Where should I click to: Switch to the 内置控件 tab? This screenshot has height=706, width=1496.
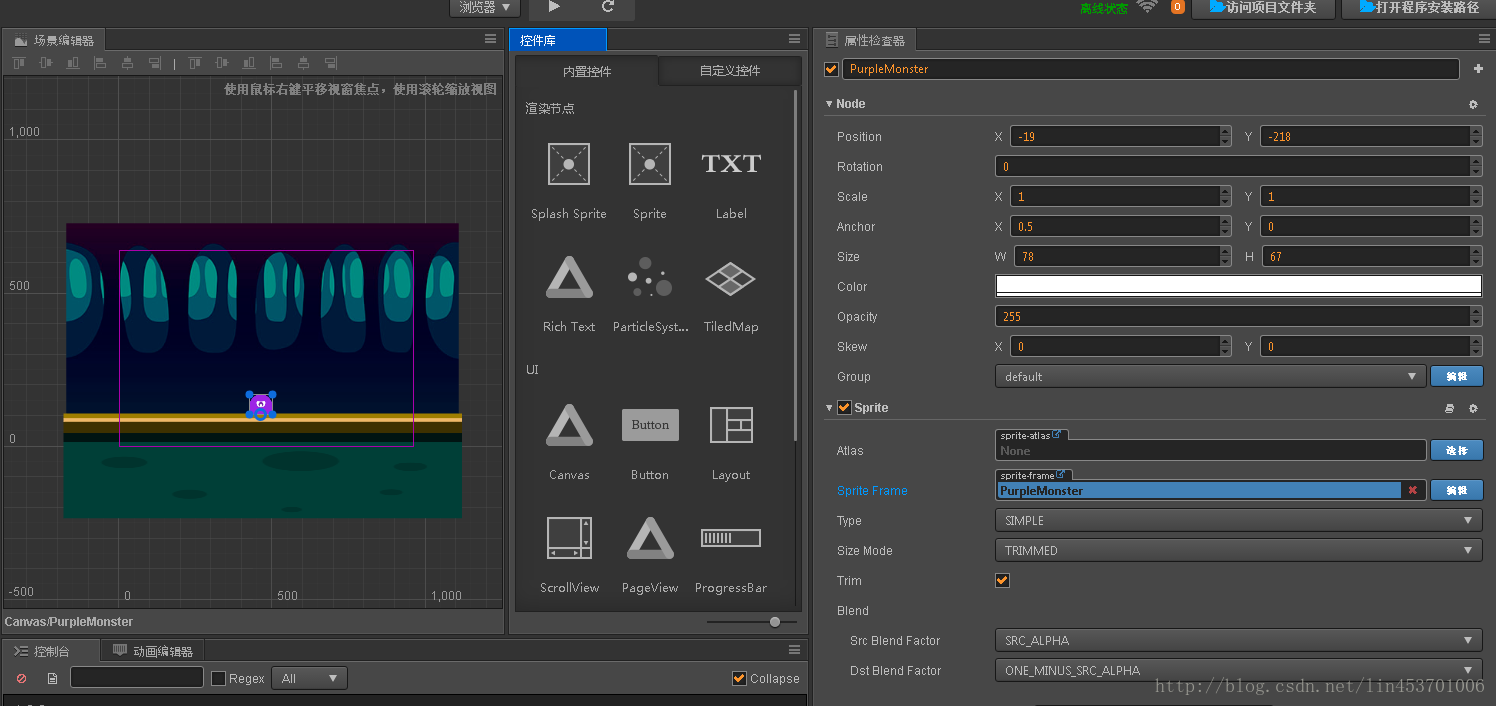(587, 71)
